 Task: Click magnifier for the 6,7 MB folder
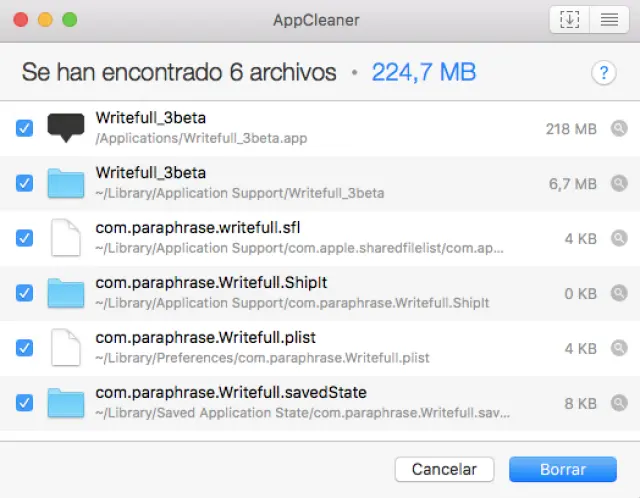[620, 183]
